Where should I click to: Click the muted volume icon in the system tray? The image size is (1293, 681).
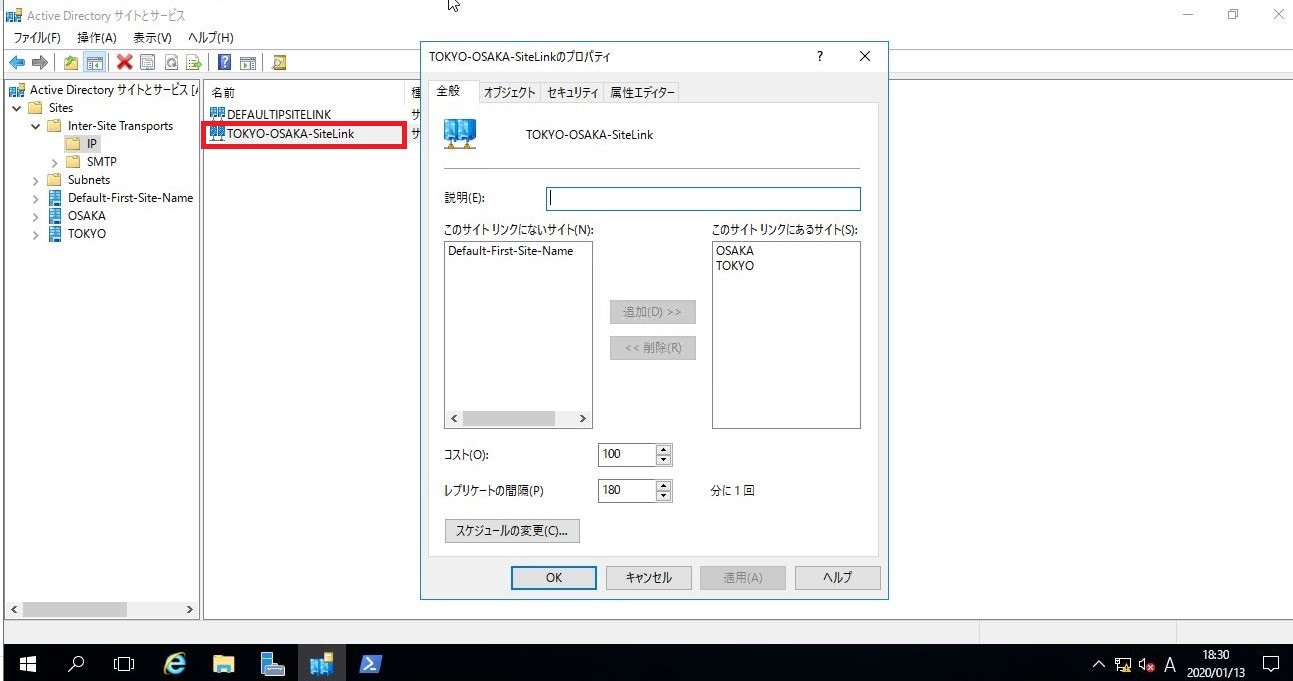coord(1144,663)
